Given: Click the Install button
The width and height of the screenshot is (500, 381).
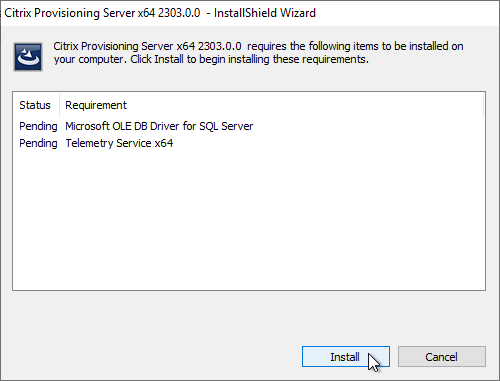Looking at the screenshot, I should 346,357.
